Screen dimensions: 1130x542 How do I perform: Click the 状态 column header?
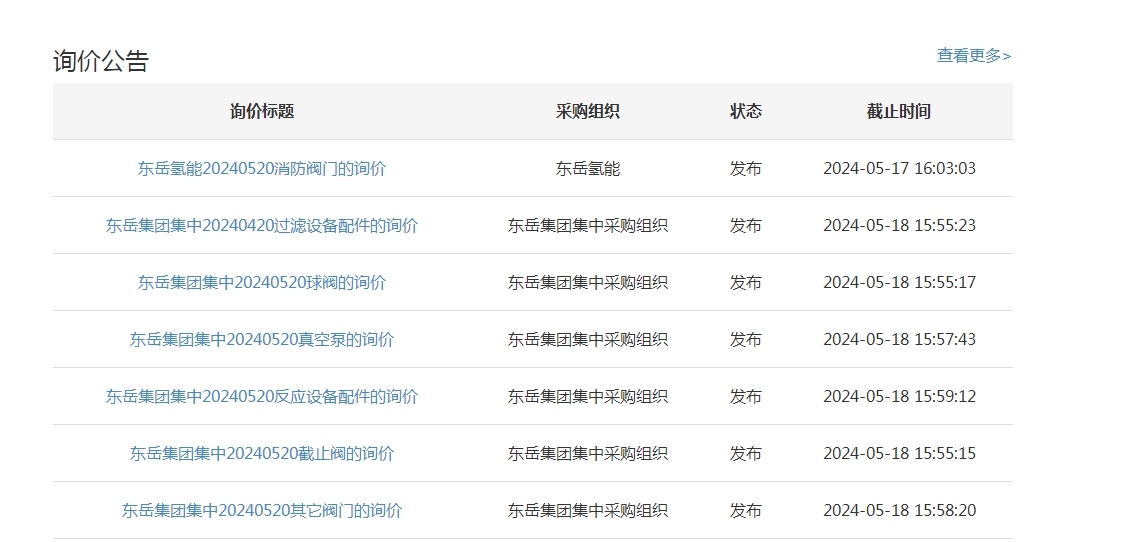coord(746,111)
